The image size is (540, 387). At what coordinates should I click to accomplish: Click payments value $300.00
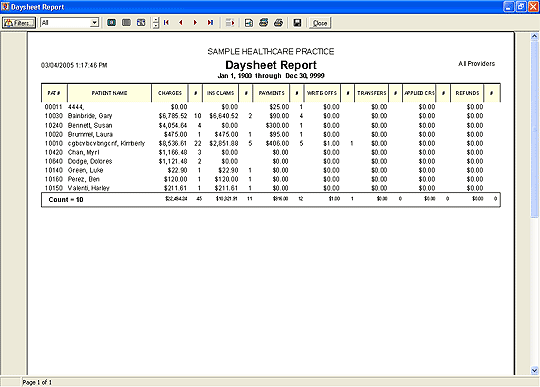[277, 125]
